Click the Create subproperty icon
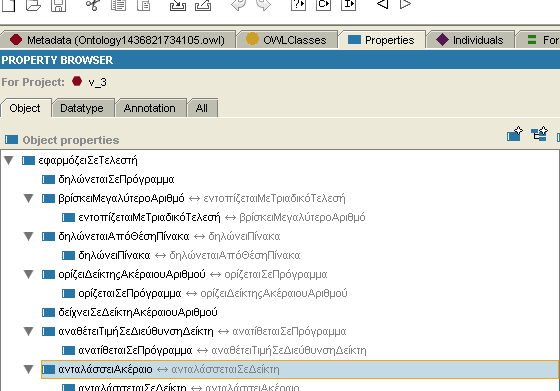Image resolution: width=560 pixels, height=391 pixels. tap(540, 134)
